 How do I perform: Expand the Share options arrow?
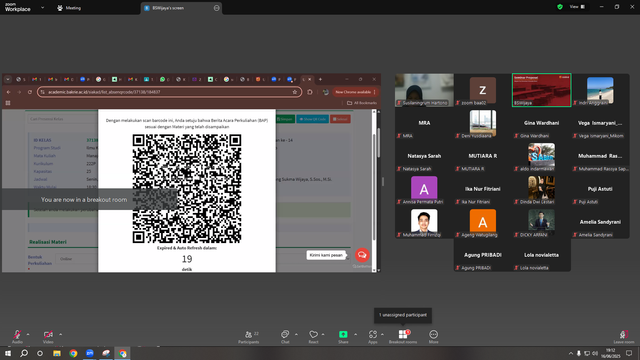pyautogui.click(x=355, y=335)
